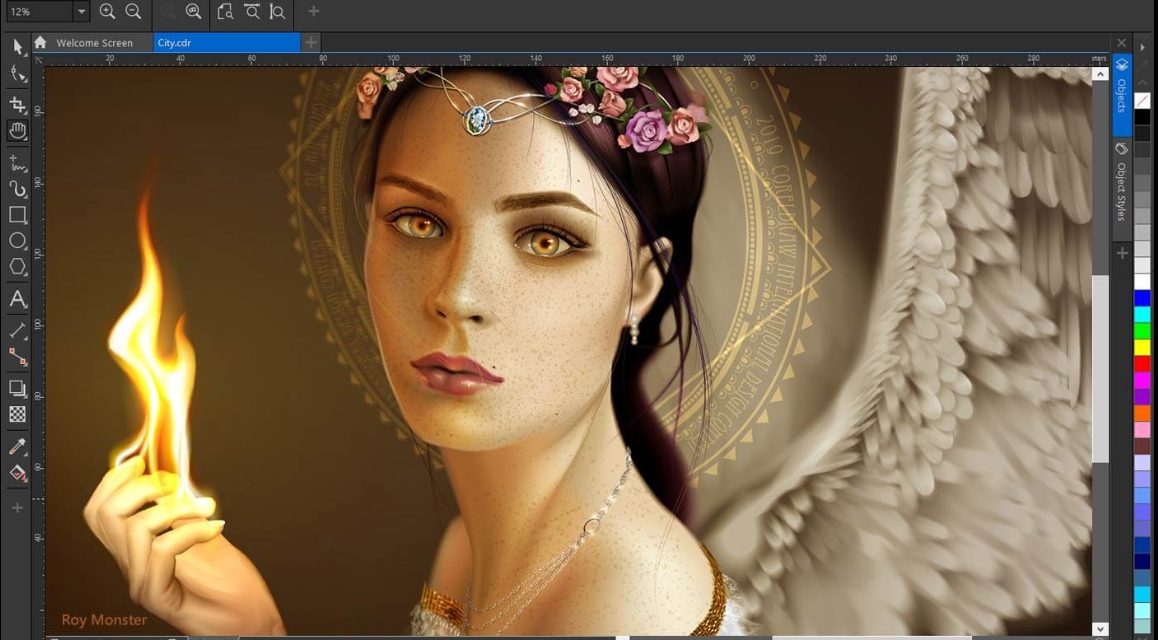Close the docker panel with X
1158x640 pixels.
point(1122,44)
